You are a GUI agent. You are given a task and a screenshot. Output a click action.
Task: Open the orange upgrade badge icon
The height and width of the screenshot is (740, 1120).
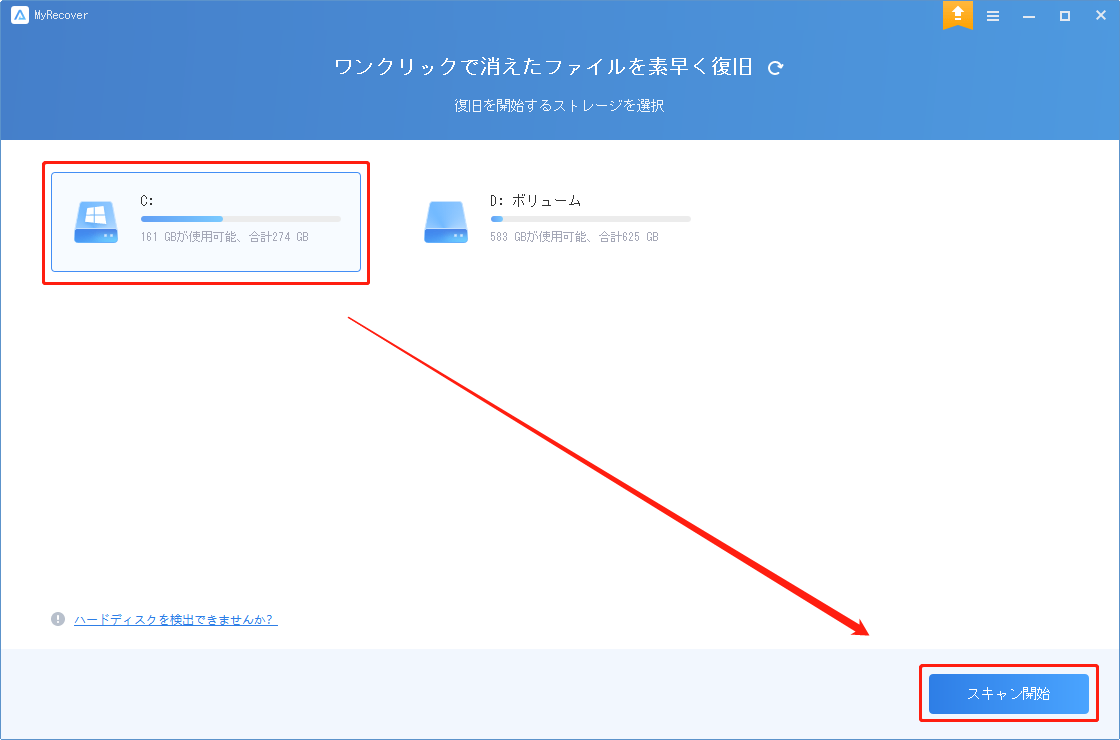[x=957, y=15]
